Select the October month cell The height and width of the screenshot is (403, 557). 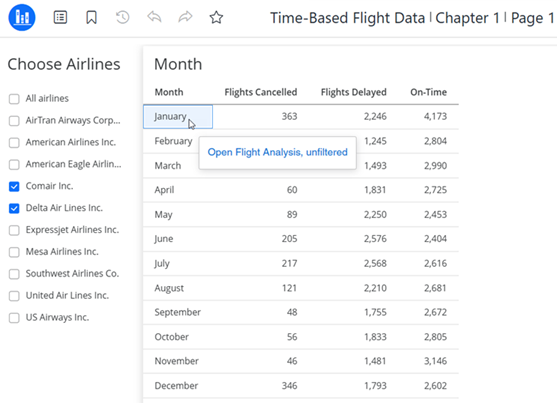tap(172, 337)
